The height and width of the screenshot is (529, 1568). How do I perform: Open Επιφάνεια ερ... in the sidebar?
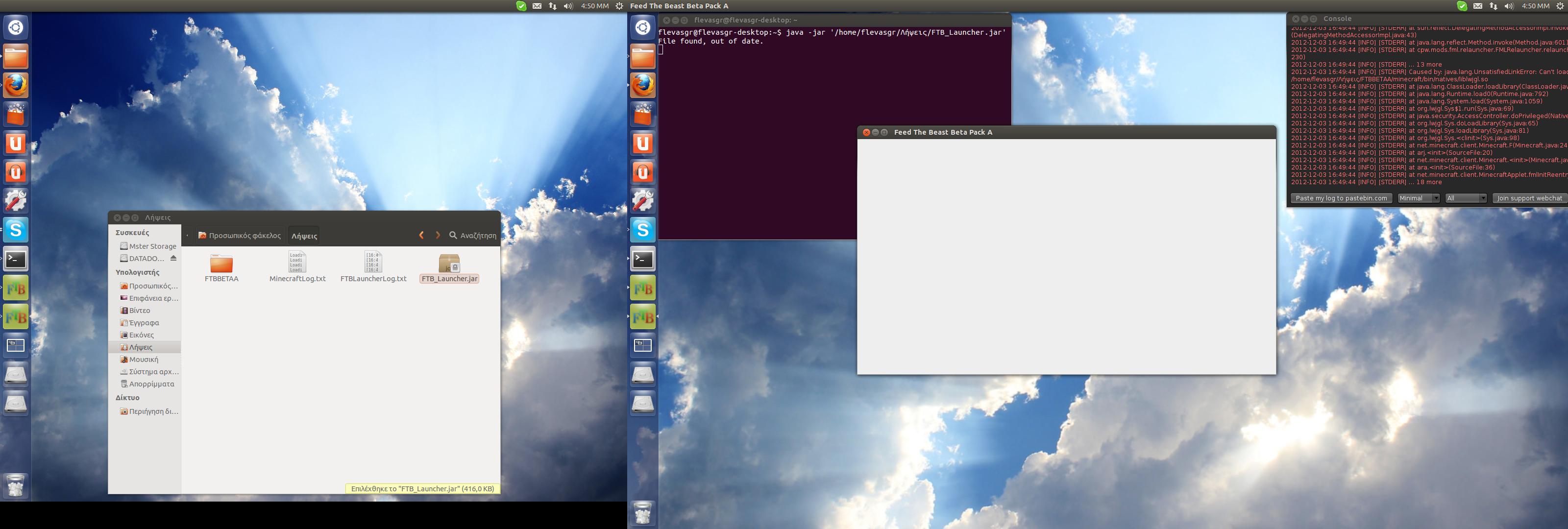click(x=148, y=298)
